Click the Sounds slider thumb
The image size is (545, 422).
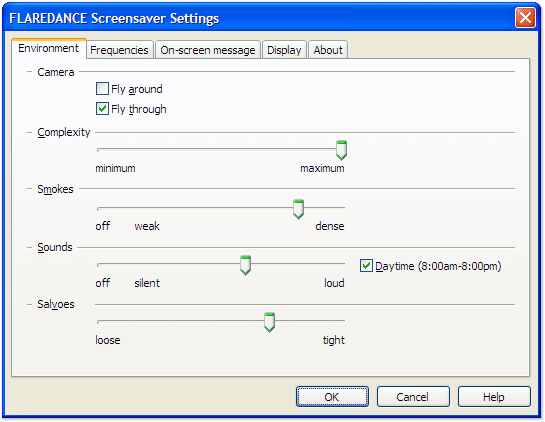coord(245,266)
